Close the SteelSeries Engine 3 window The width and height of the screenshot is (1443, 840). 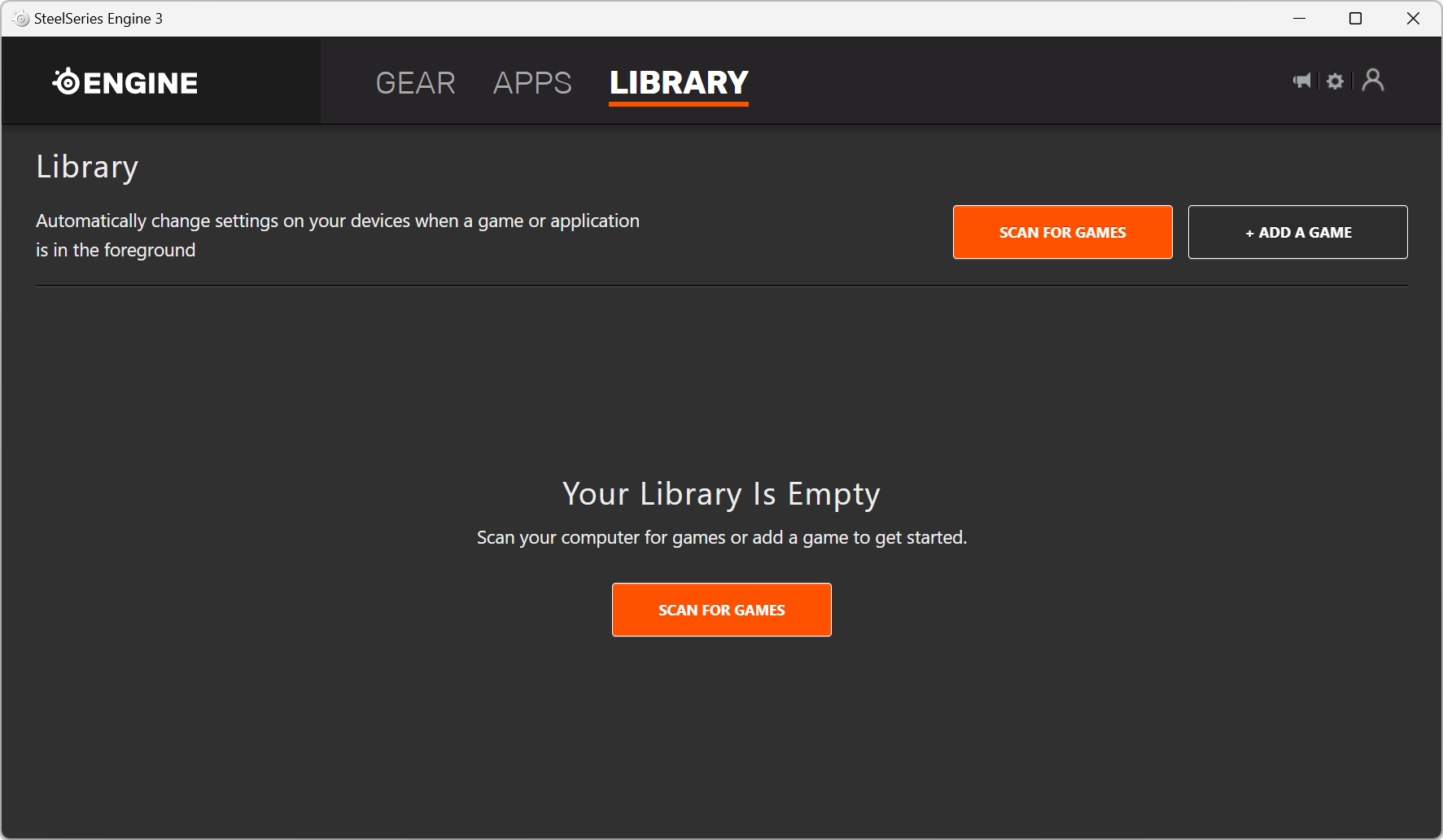pos(1413,19)
